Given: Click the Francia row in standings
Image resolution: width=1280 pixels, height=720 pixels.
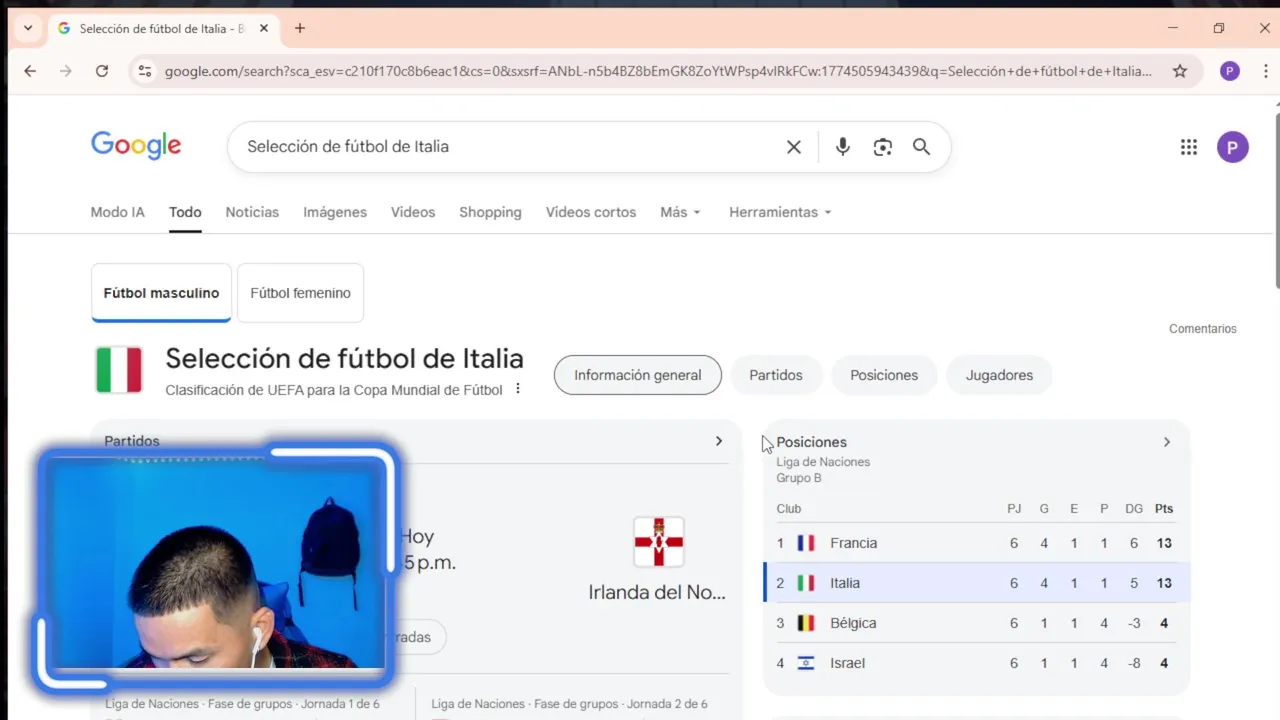Looking at the screenshot, I should (977, 543).
